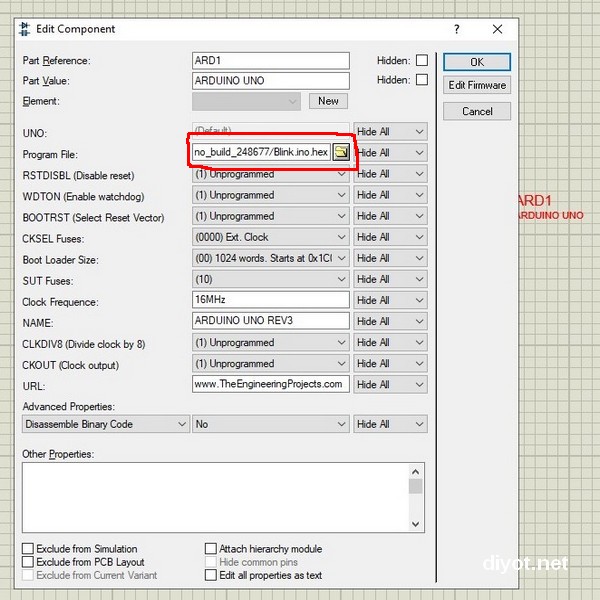
Task: Open RSTDISBL Unprogrammed dropdown
Action: (x=271, y=174)
